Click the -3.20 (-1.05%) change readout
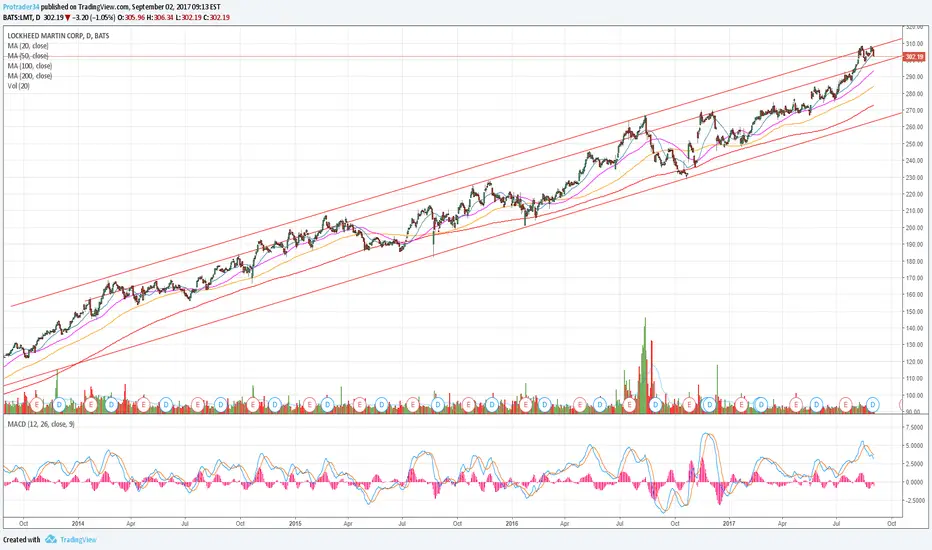This screenshot has height=550, width=932. (x=93, y=18)
